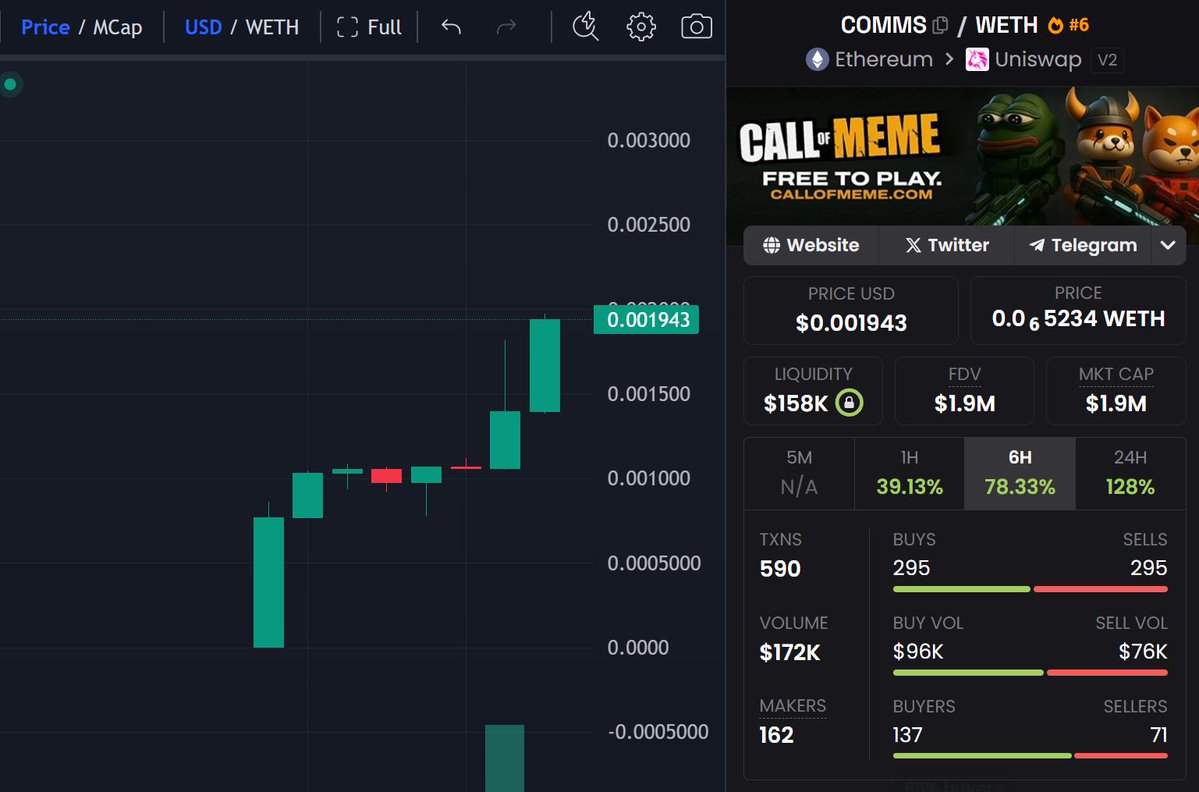Click the VOLUME $172K value
1199x792 pixels.
[790, 652]
